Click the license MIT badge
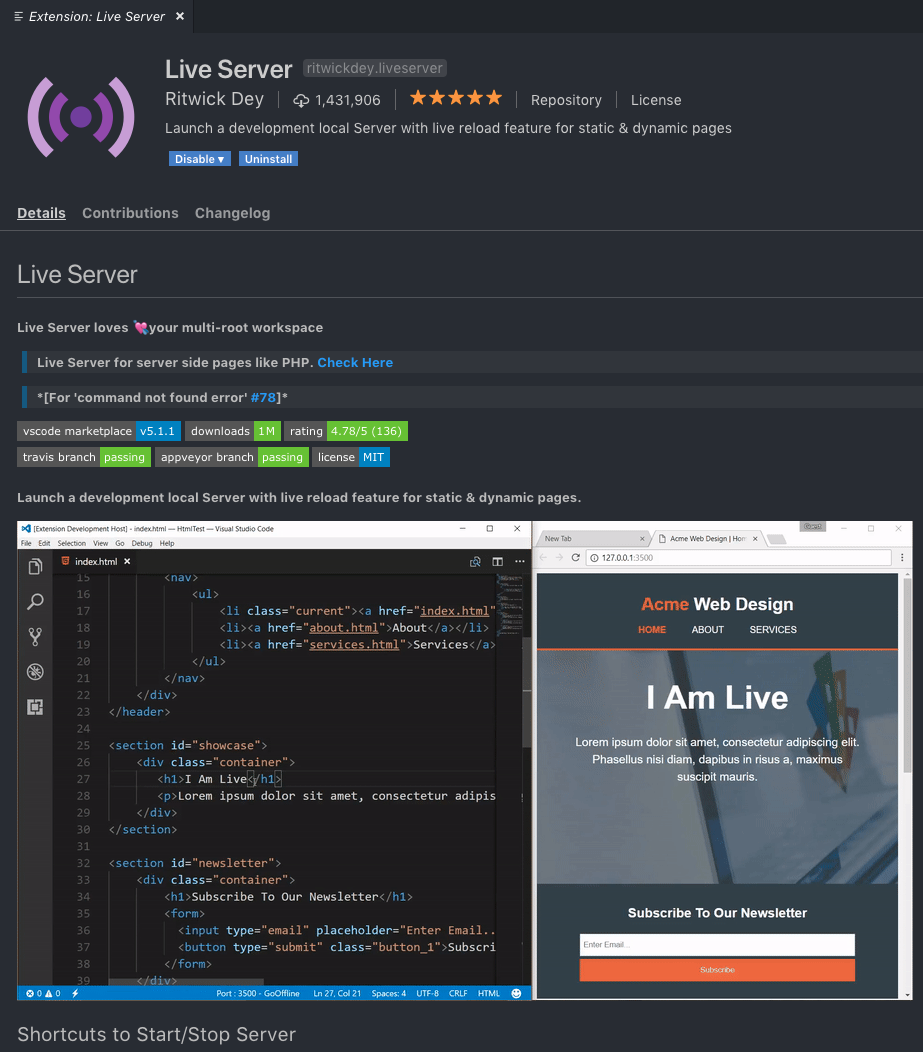This screenshot has height=1052, width=923. [x=351, y=457]
